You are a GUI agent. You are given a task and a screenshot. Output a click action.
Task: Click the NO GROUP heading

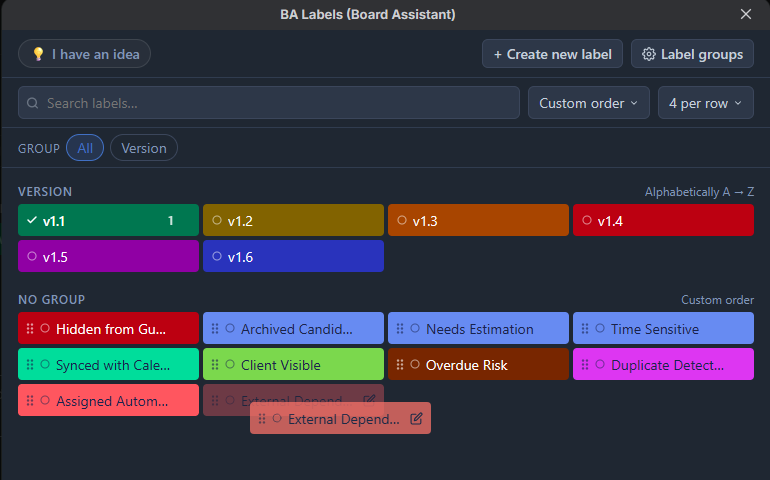click(52, 300)
